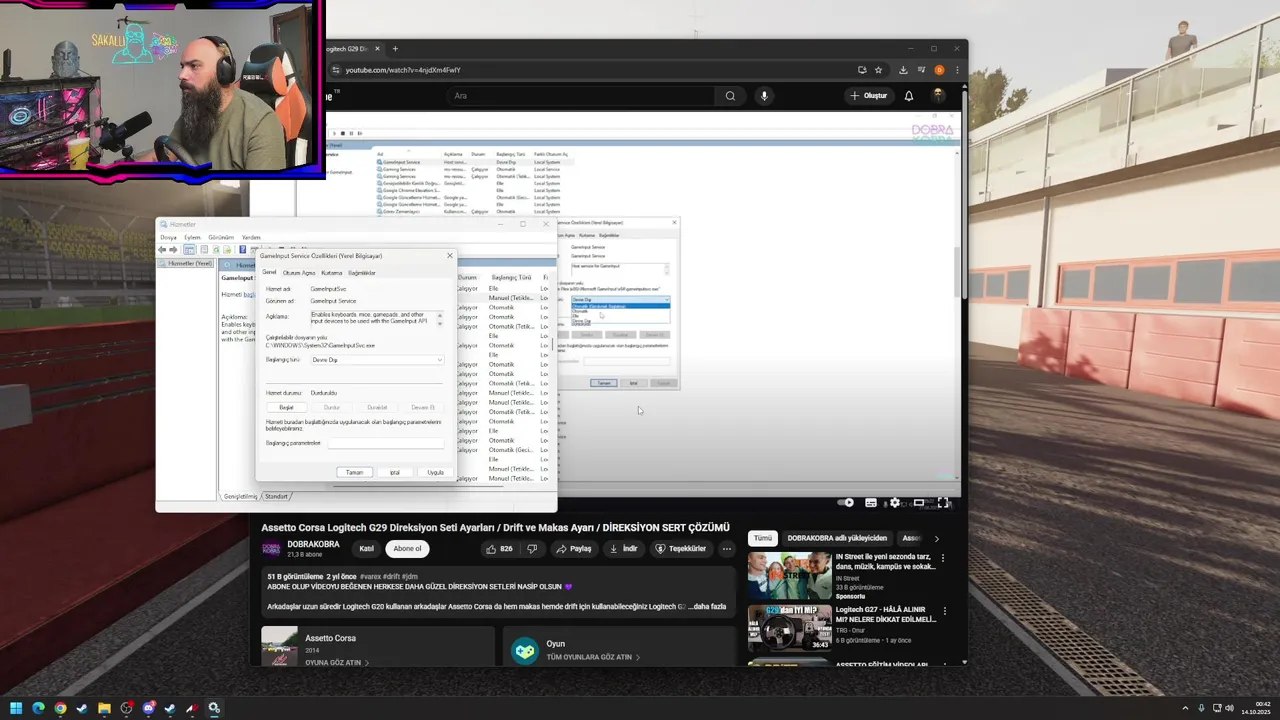Viewport: 1280px width, 720px height.
Task: Focus the YouTube Ara search box
Action: pyautogui.click(x=580, y=96)
